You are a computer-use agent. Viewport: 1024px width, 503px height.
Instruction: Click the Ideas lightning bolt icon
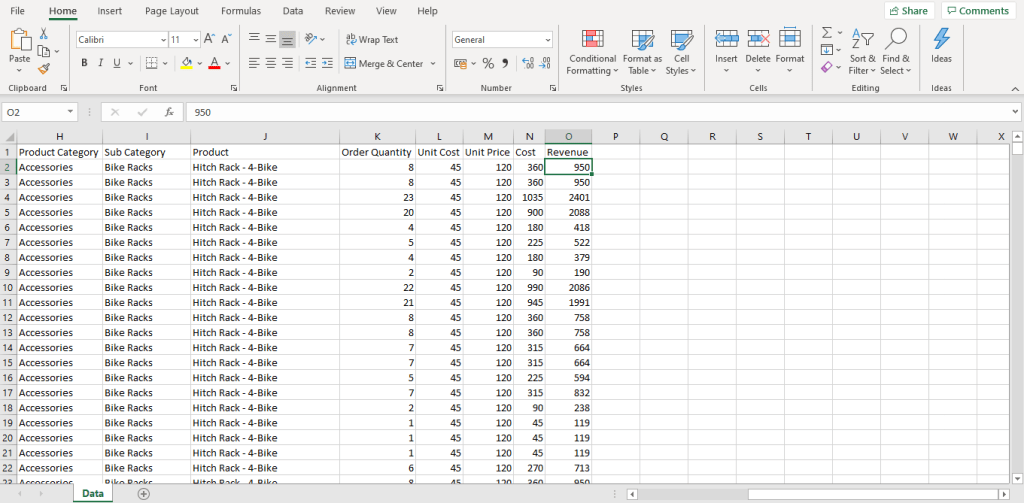(941, 46)
